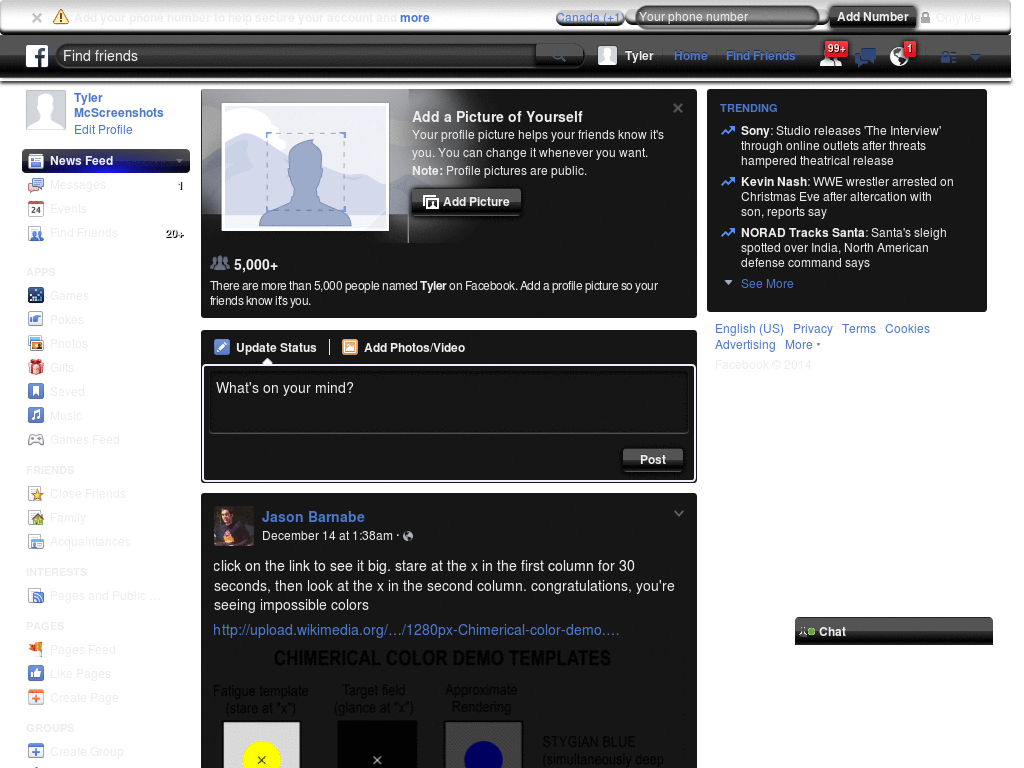Image resolution: width=1024 pixels, height=768 pixels.
Task: Click the search magnifier icon
Action: pos(559,56)
